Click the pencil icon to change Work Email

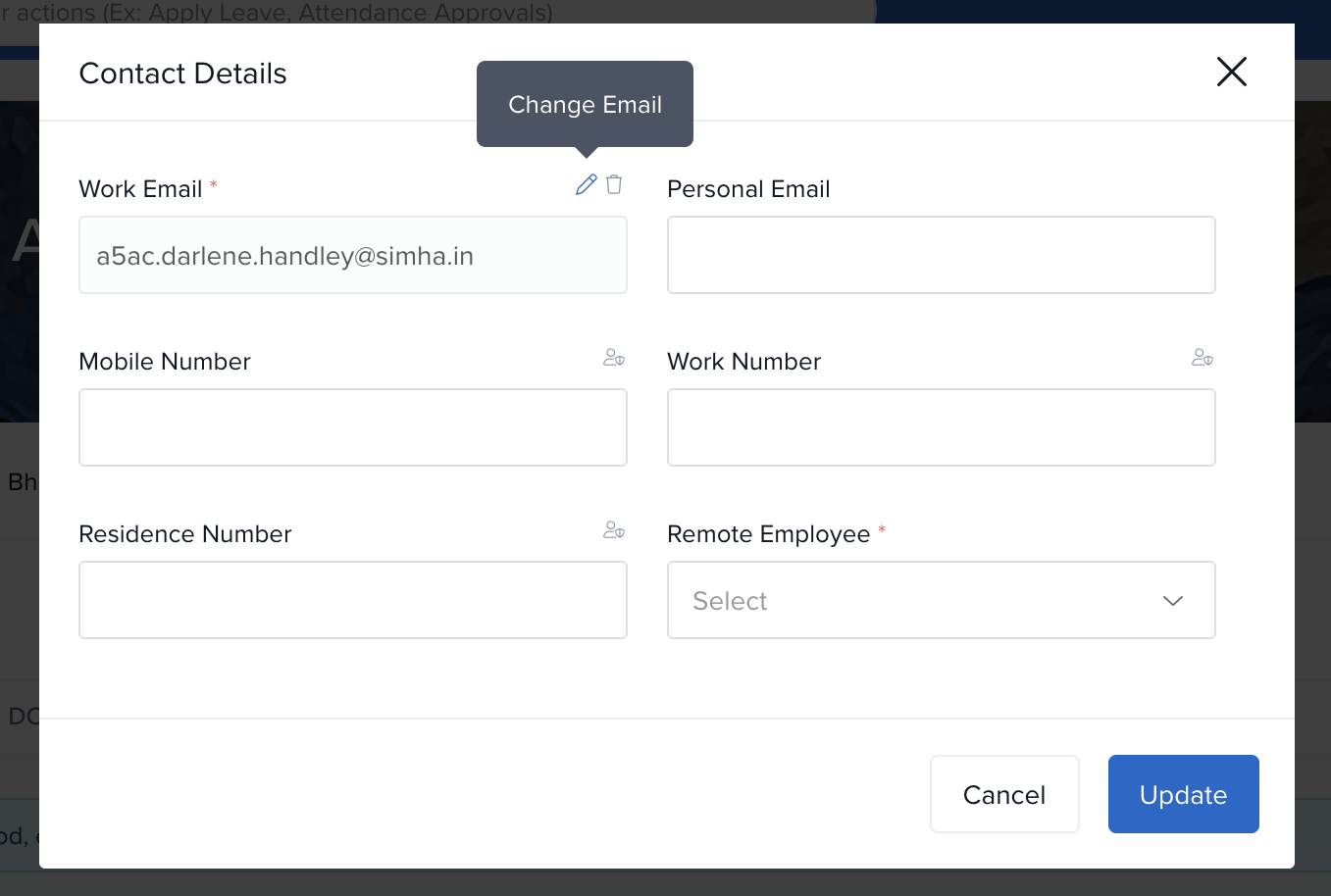click(586, 184)
